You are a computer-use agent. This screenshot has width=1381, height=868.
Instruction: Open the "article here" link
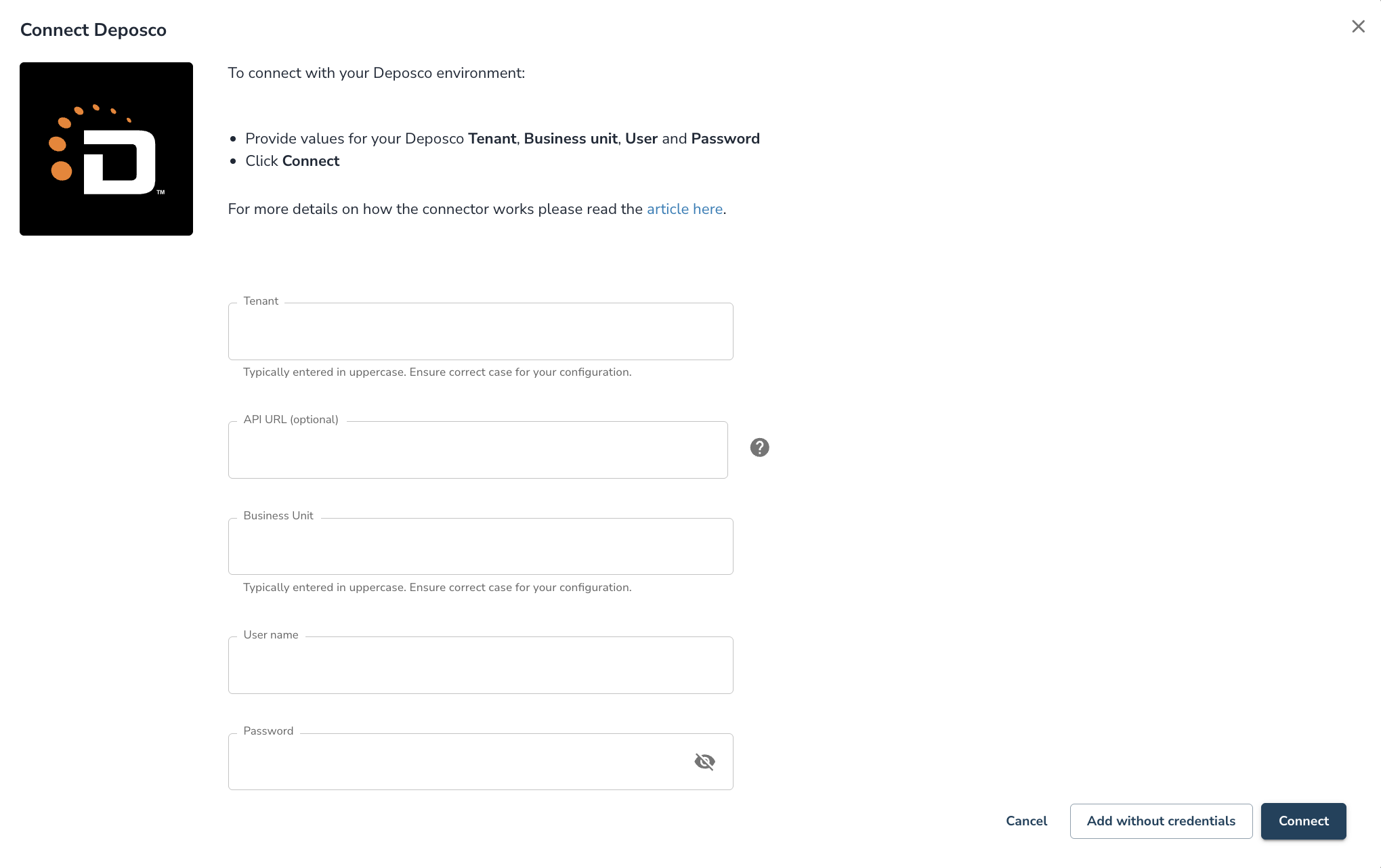coord(685,209)
